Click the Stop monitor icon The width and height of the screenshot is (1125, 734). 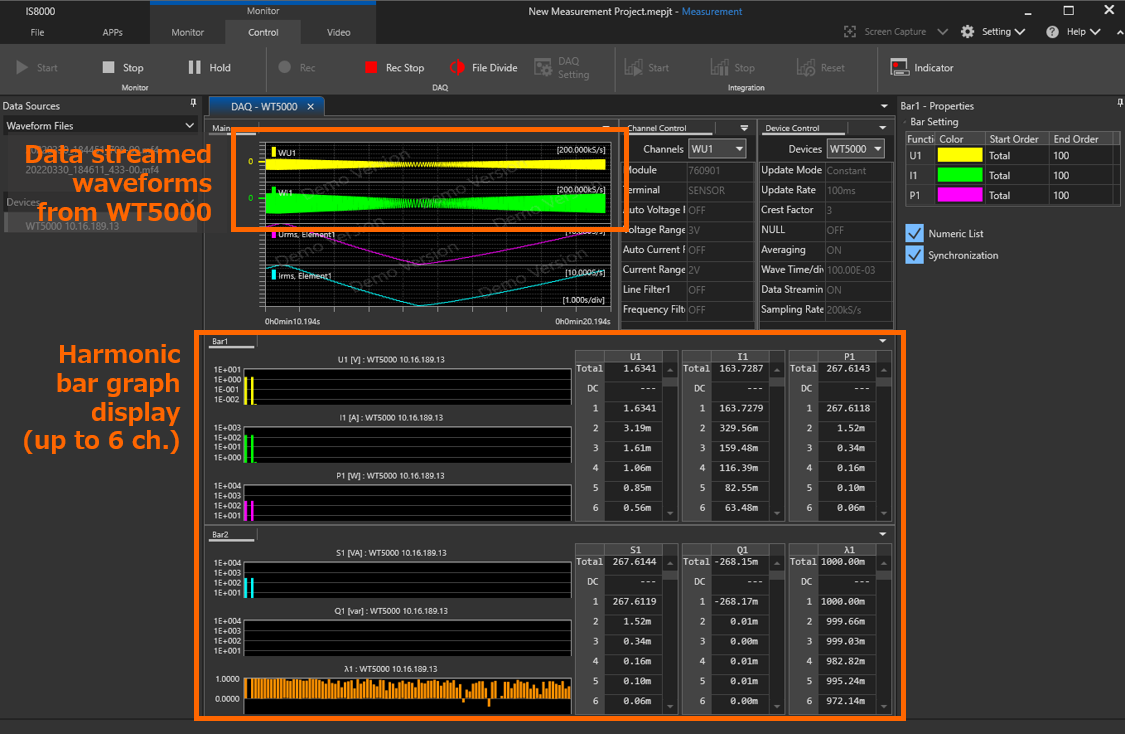point(109,68)
